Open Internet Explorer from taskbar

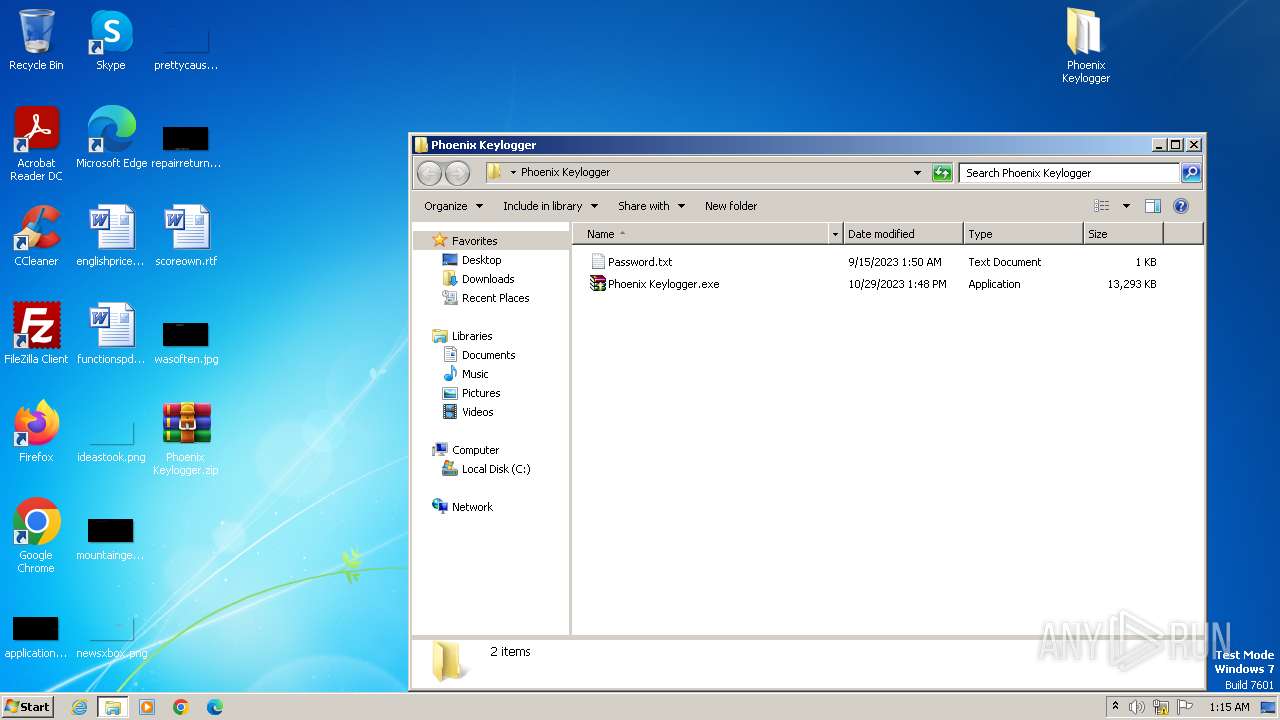pos(79,707)
